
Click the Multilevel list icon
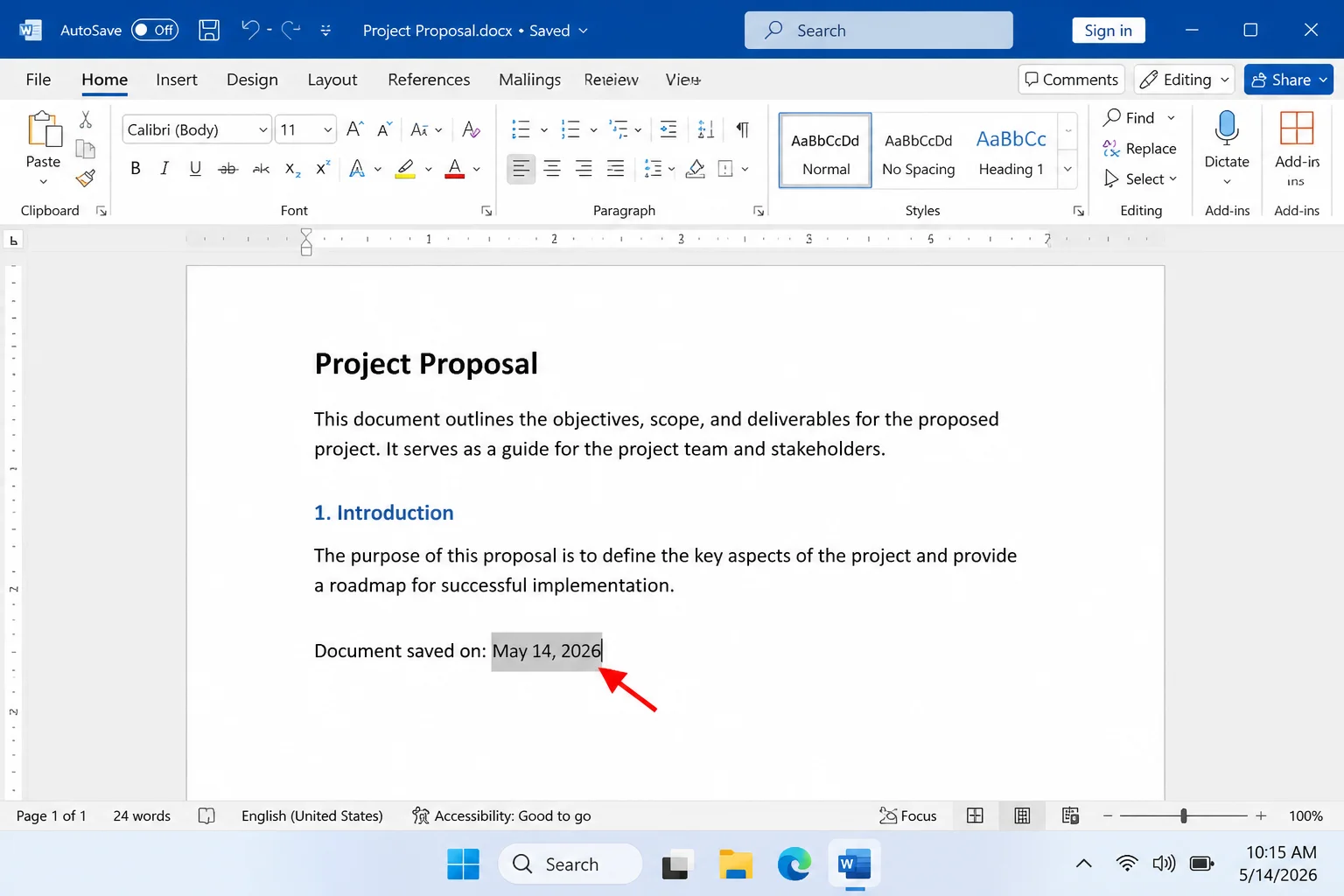click(619, 129)
